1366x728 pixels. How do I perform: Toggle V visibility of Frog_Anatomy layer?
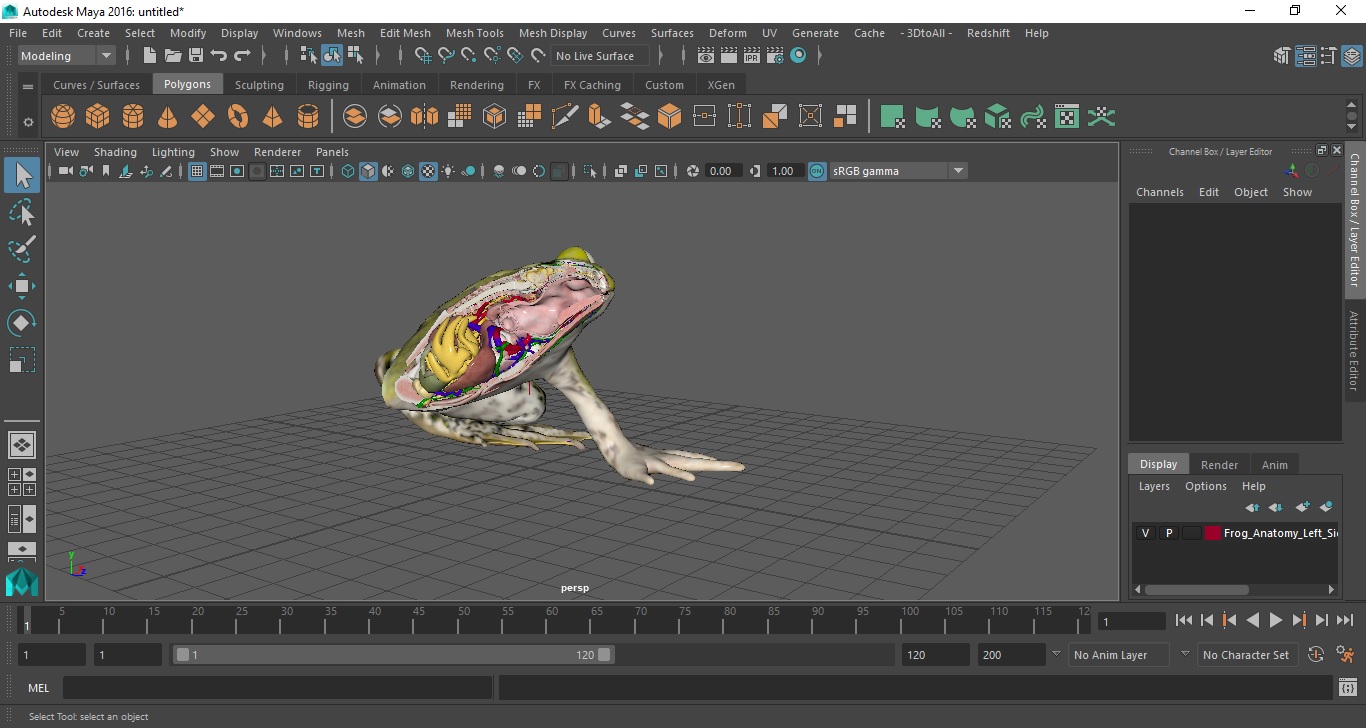click(x=1145, y=533)
